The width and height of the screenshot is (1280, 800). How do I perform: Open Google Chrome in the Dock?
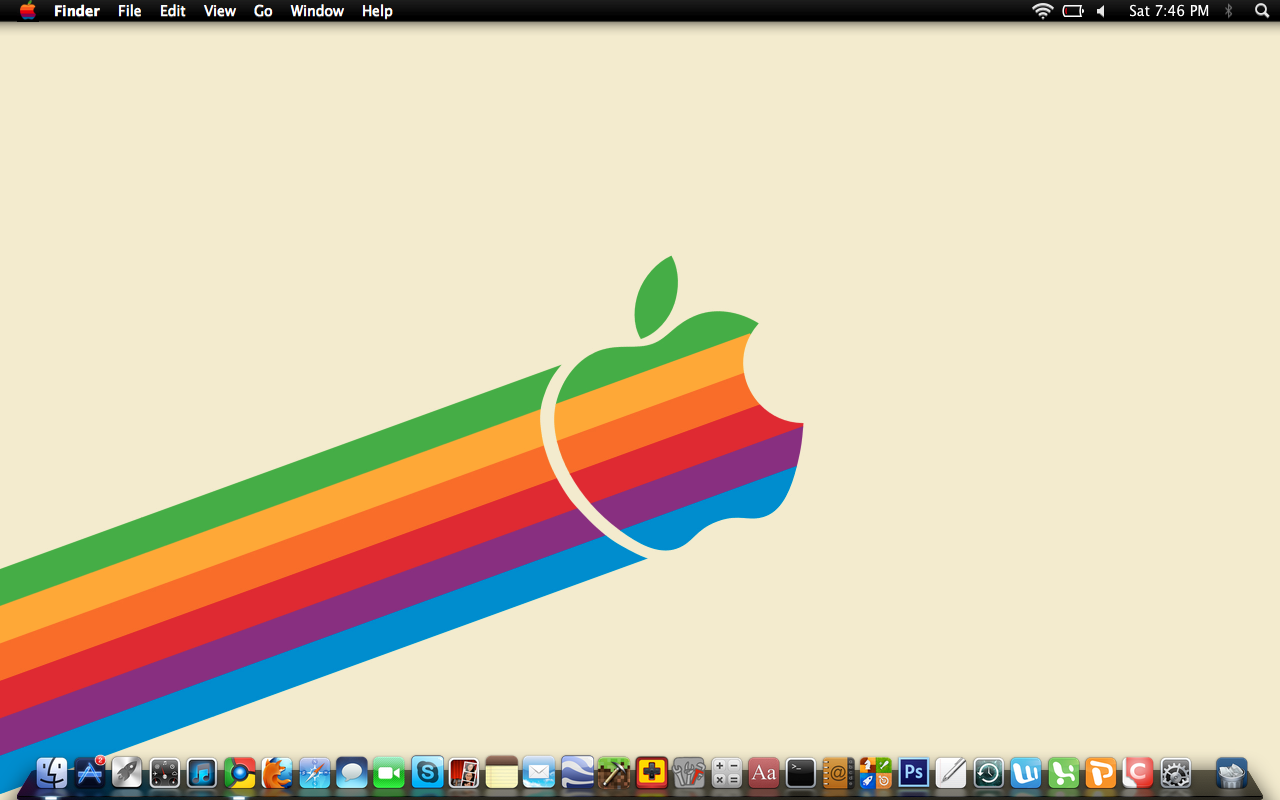(x=240, y=773)
